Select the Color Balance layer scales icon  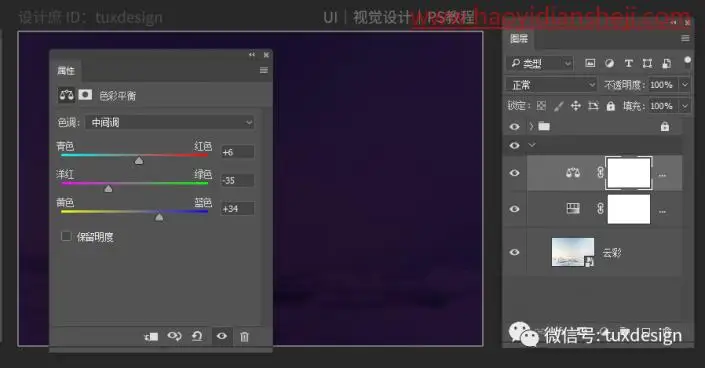(x=572, y=173)
